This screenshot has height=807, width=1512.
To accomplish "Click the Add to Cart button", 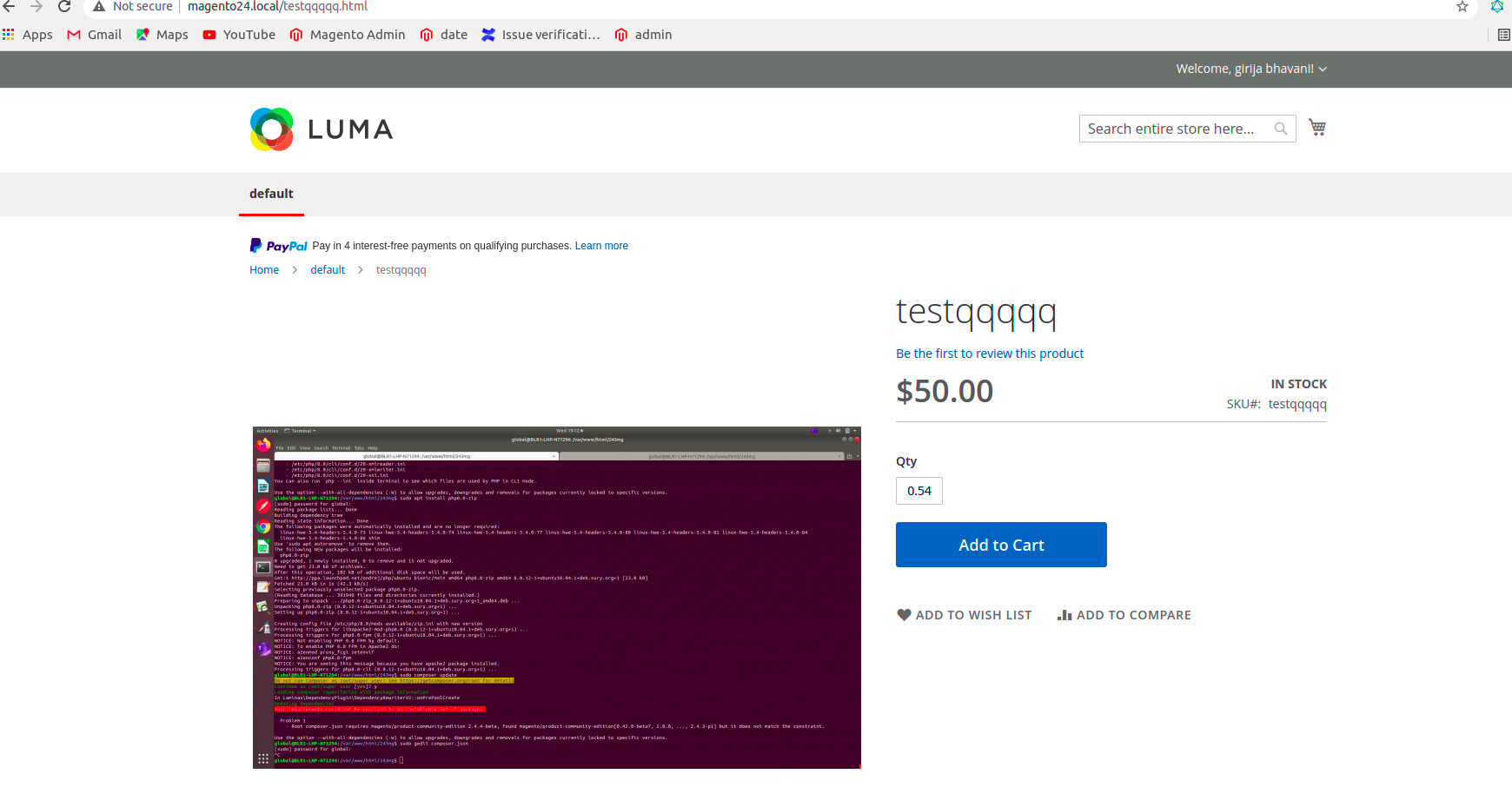I will pos(1000,545).
